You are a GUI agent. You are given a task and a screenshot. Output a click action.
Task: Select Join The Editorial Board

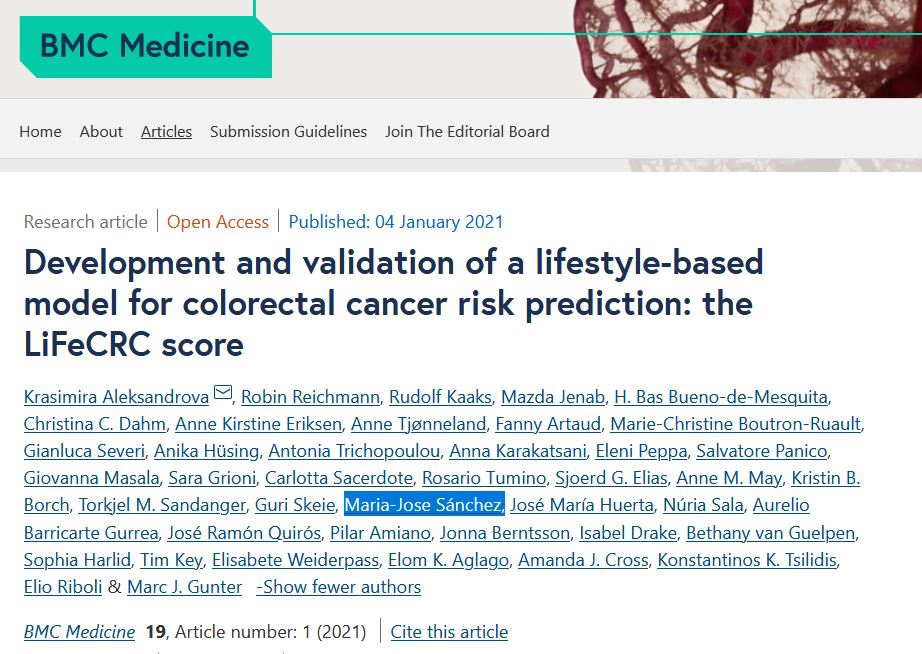pos(467,131)
